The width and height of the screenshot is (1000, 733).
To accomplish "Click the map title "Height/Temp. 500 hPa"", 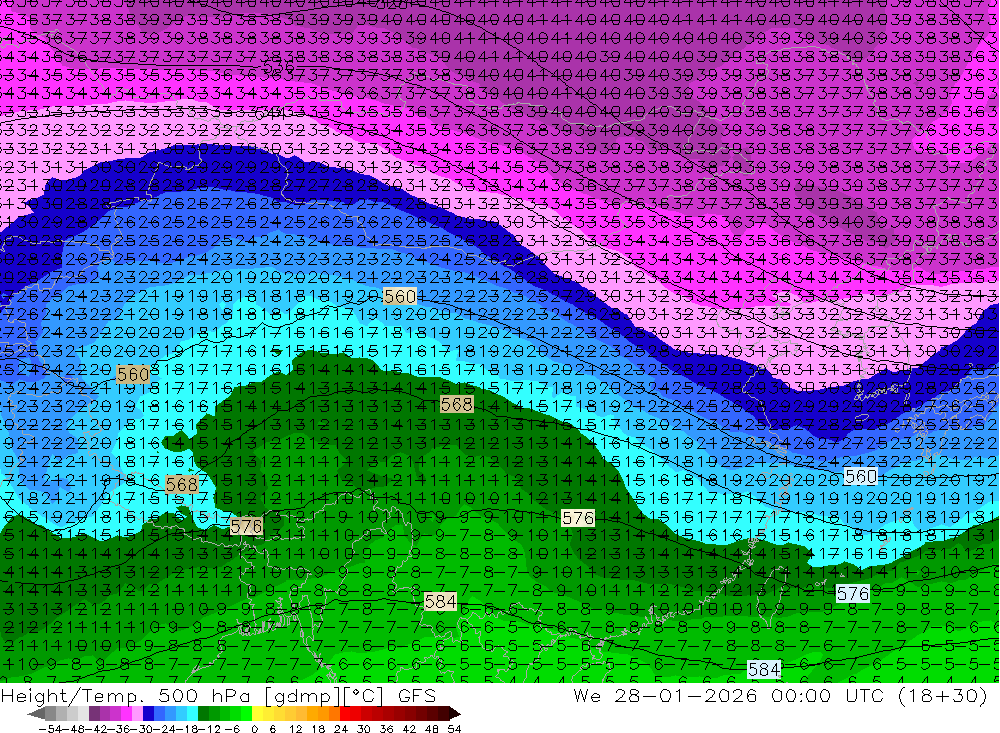I will pos(127,695).
